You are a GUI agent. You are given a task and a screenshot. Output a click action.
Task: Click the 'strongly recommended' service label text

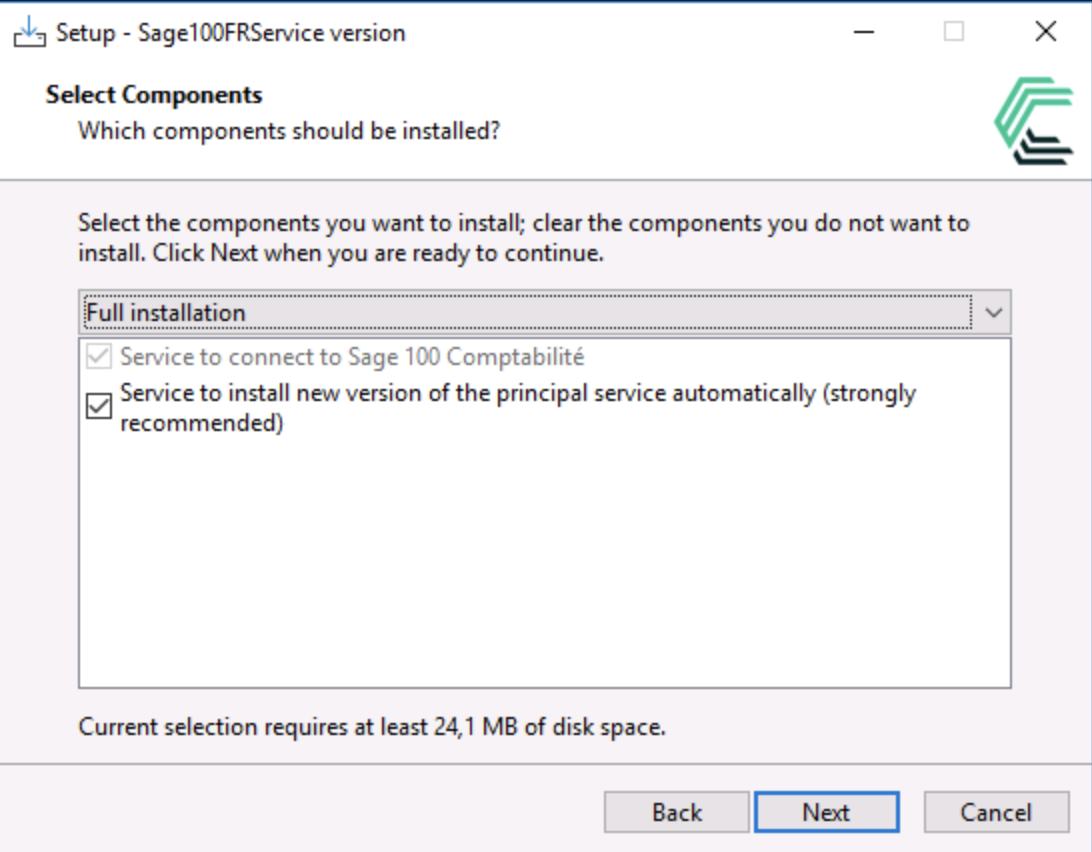click(x=517, y=407)
